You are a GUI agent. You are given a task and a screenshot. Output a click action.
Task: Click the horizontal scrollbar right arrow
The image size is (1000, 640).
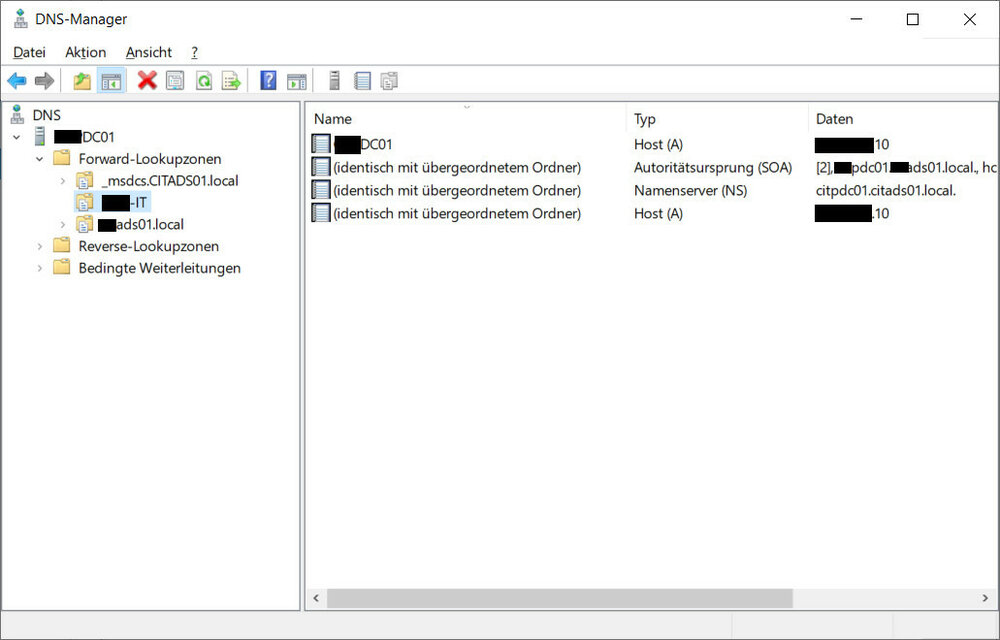[988, 598]
